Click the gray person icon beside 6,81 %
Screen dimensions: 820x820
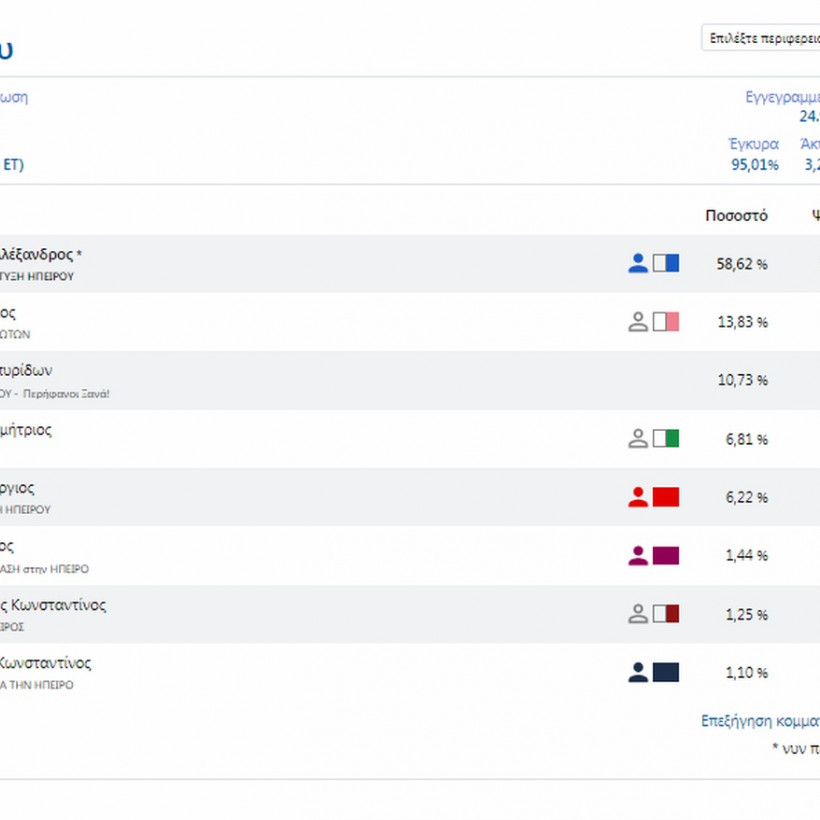click(638, 438)
